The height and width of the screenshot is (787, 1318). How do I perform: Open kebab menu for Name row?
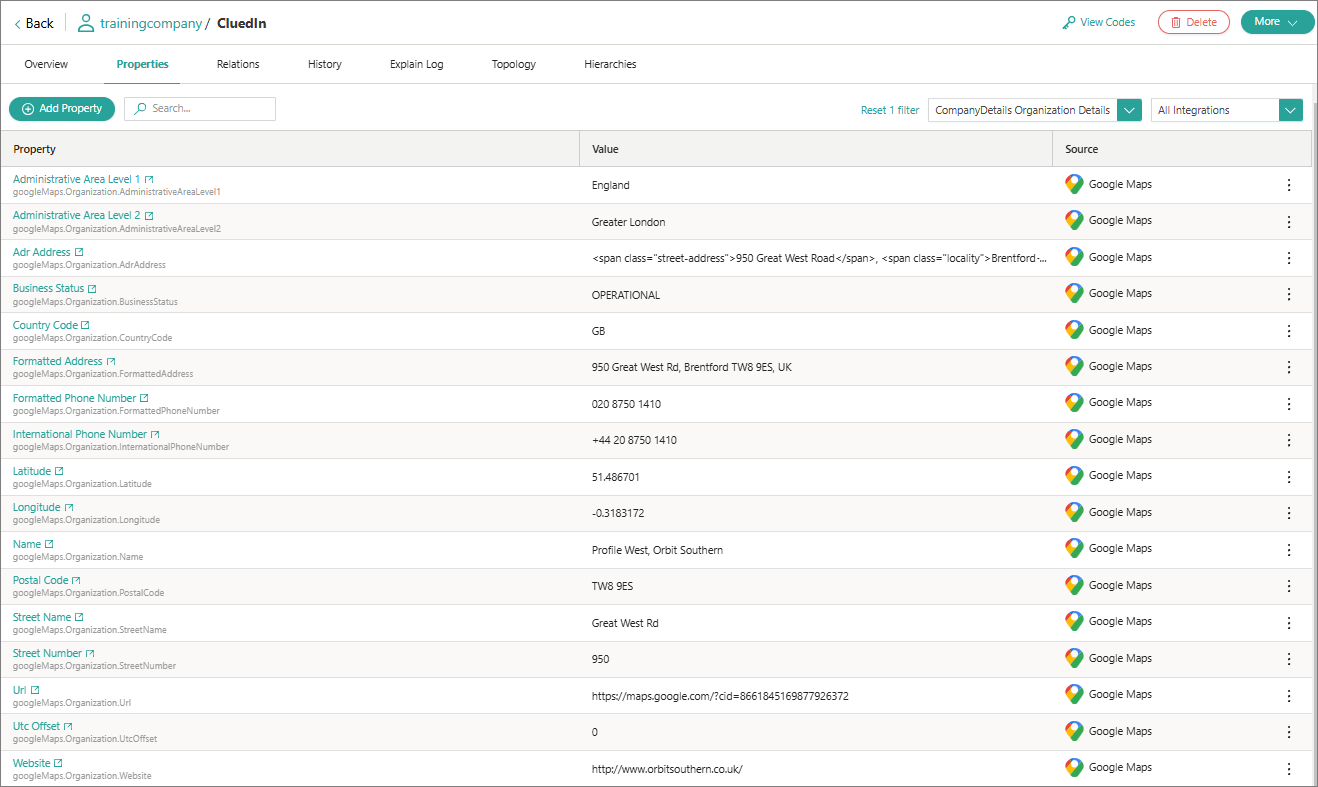1289,550
